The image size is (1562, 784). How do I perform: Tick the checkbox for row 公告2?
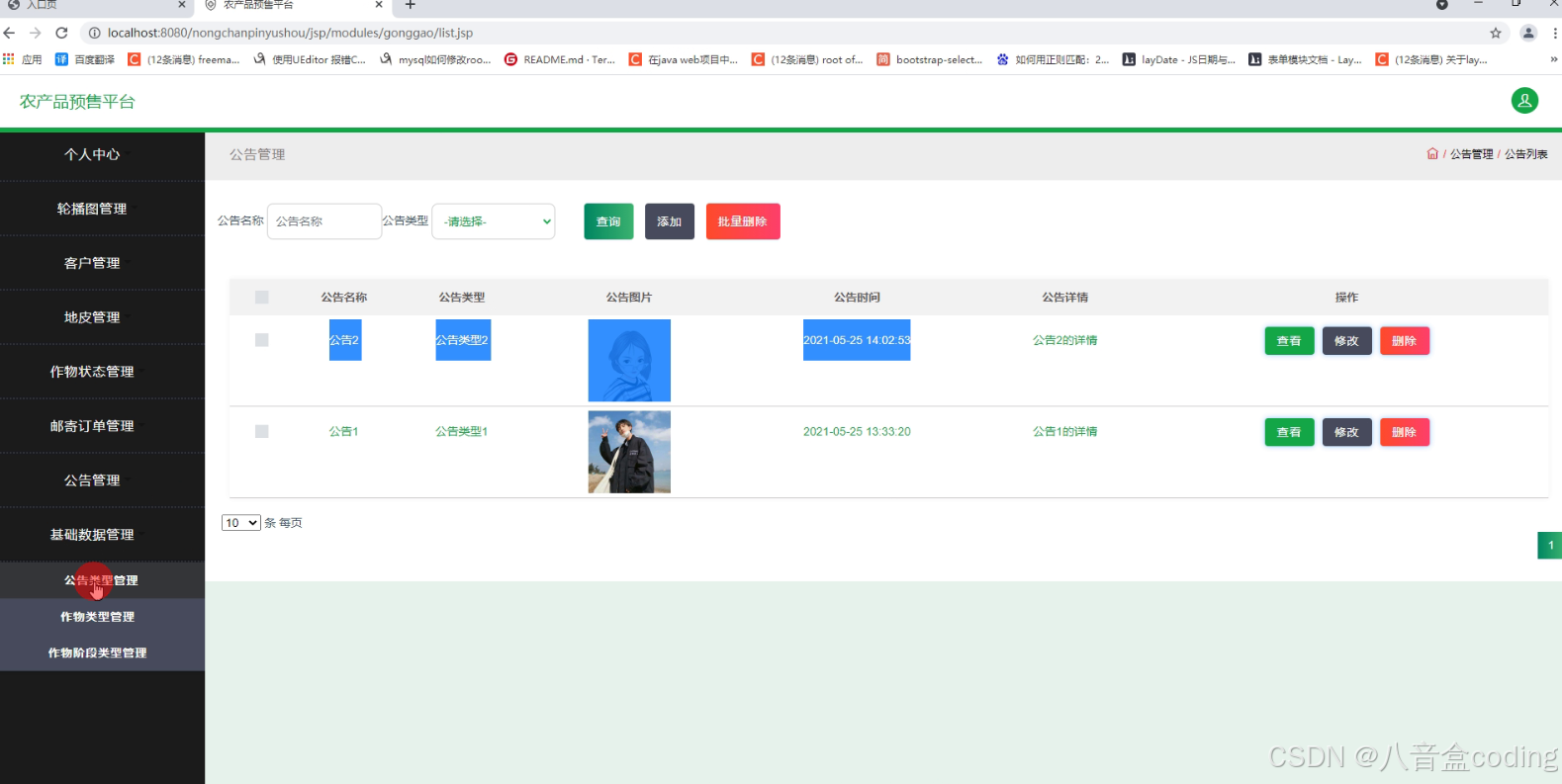point(262,340)
